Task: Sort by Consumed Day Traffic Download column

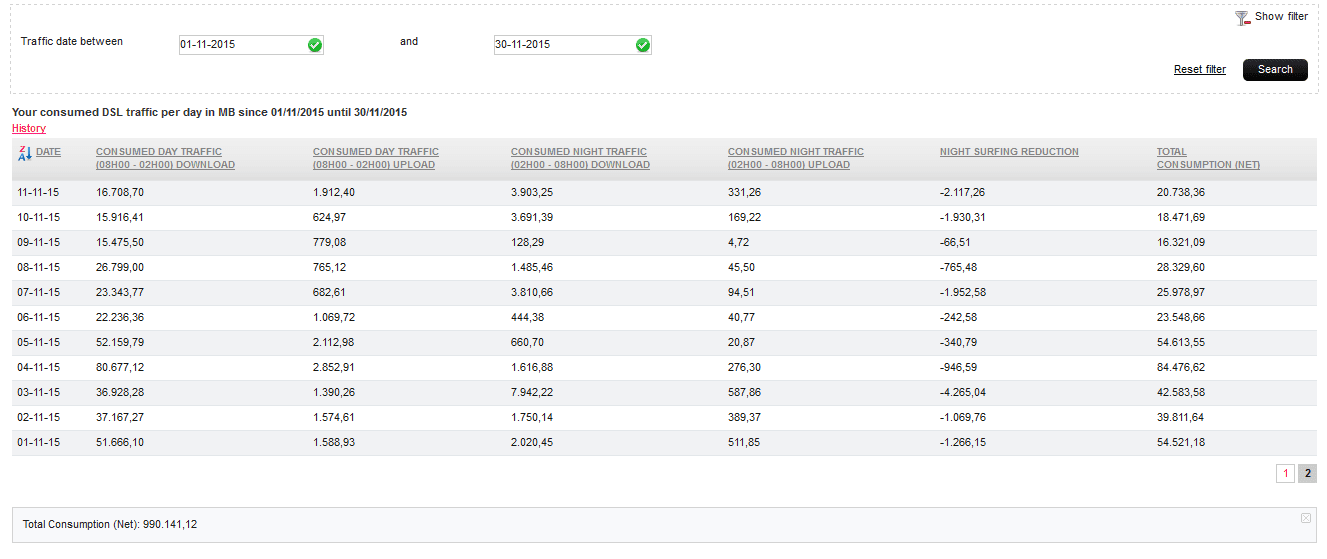Action: [x=165, y=158]
